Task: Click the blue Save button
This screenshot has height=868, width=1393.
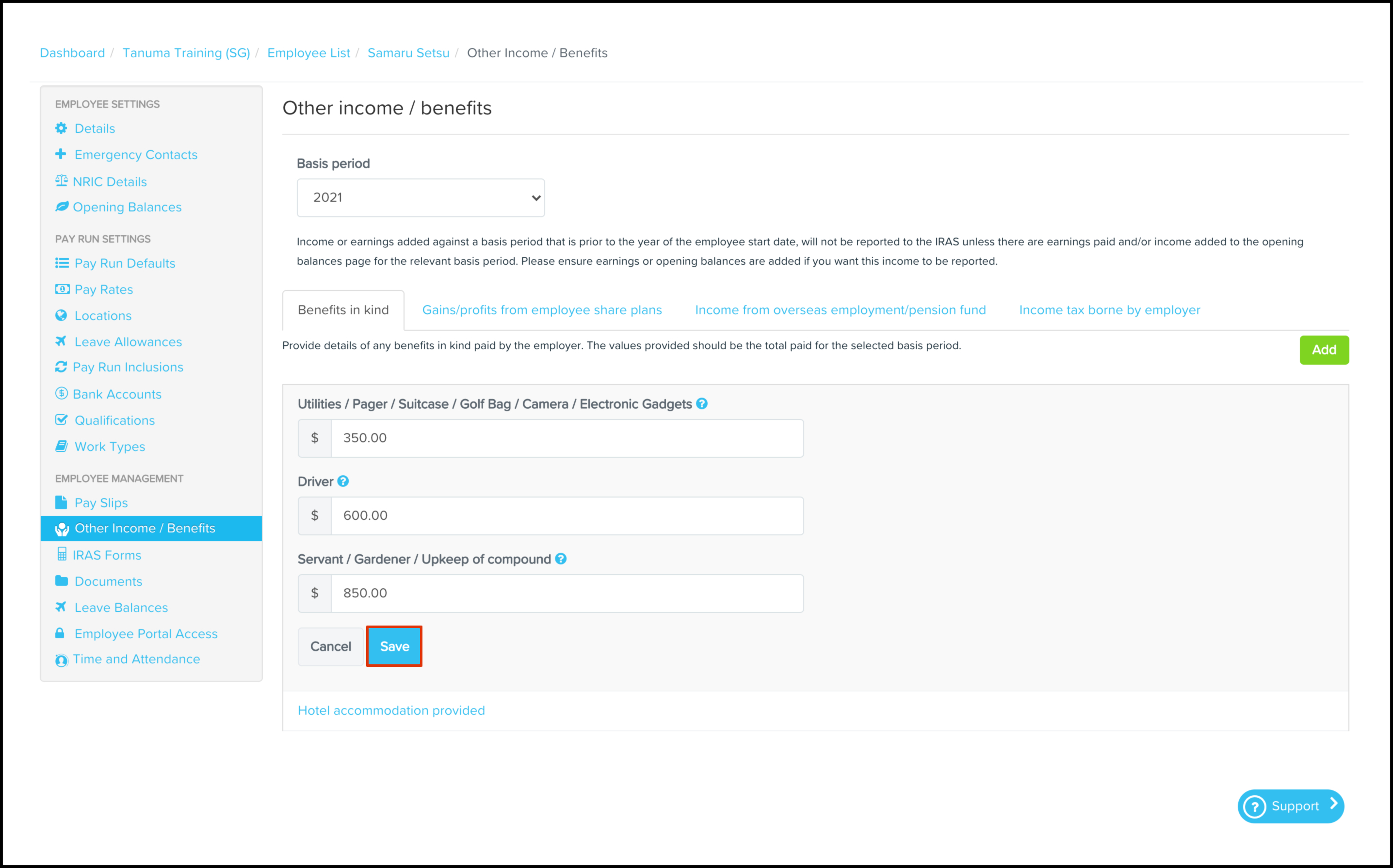Action: pyautogui.click(x=394, y=646)
